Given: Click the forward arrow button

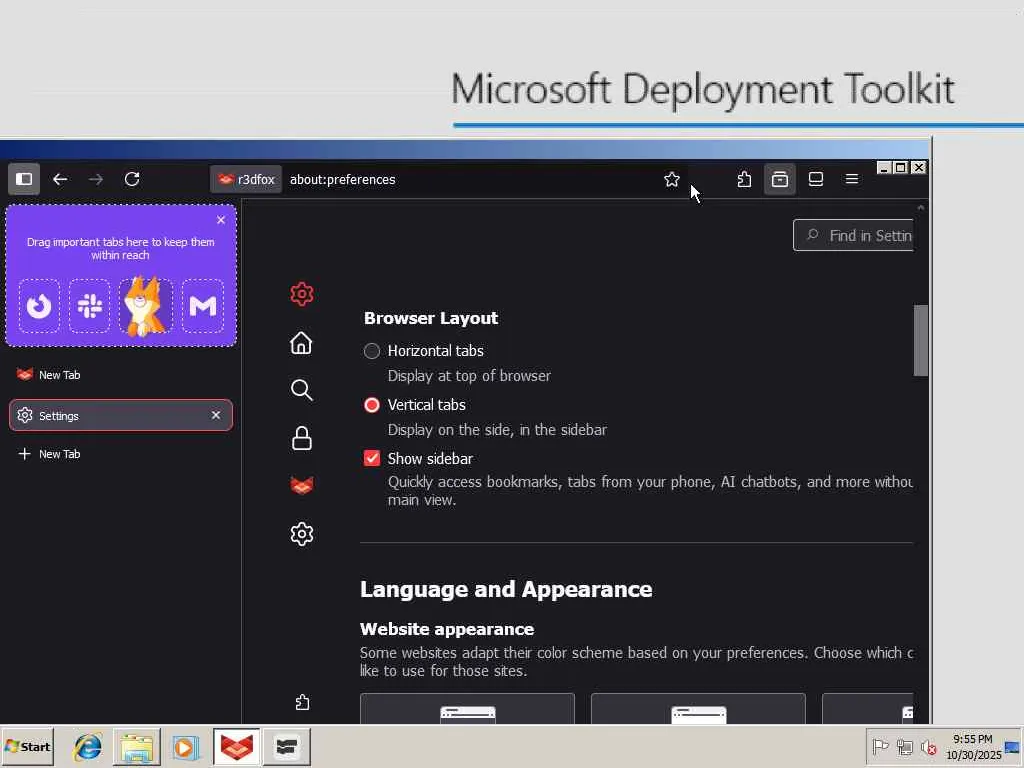Looking at the screenshot, I should coord(96,179).
